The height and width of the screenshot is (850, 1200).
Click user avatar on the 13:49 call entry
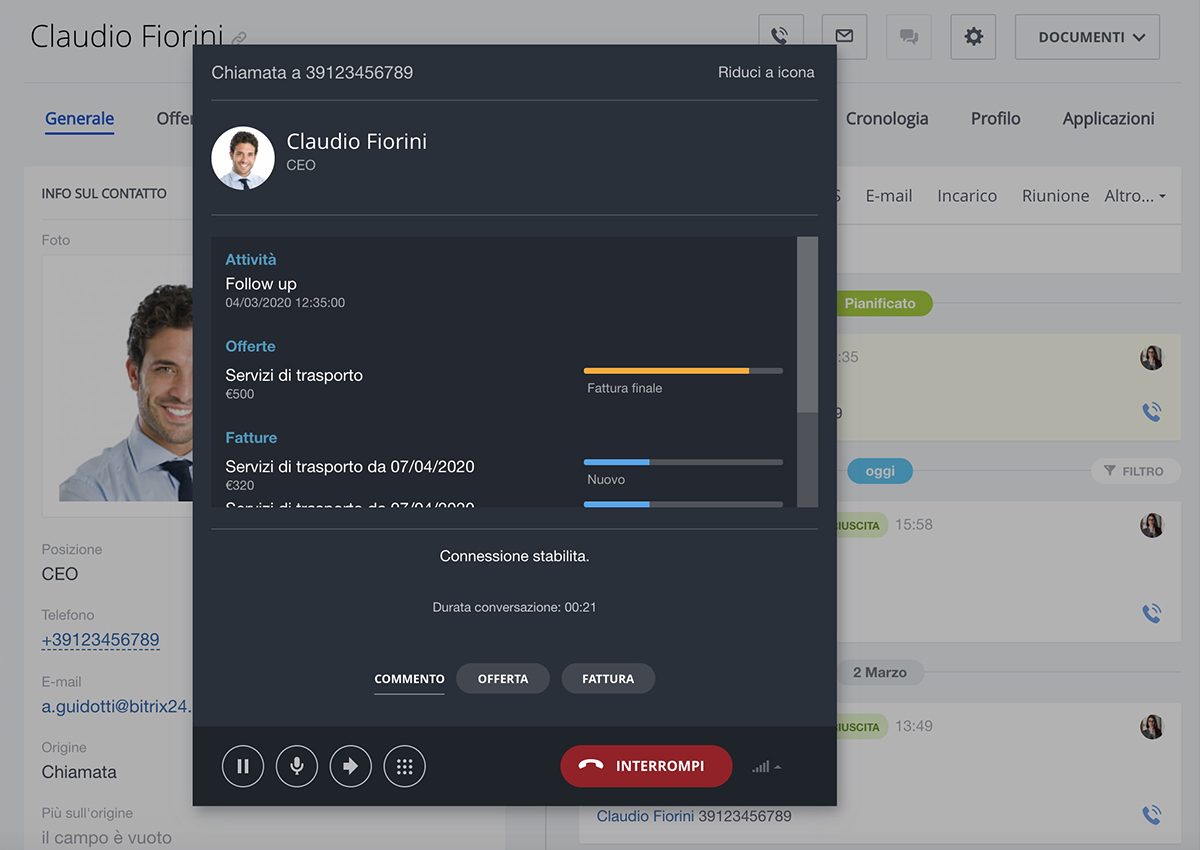[1152, 727]
